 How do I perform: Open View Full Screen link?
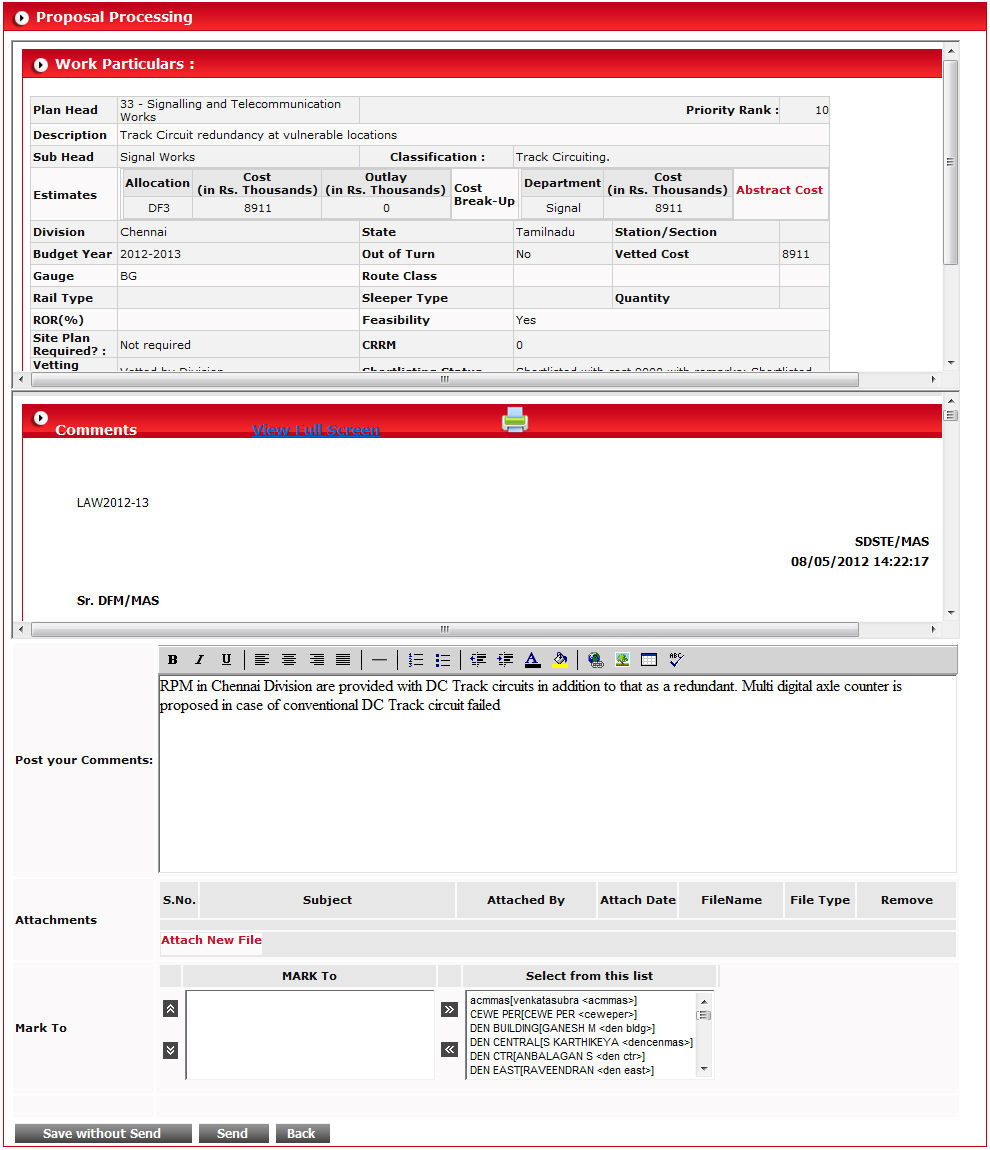pyautogui.click(x=316, y=430)
